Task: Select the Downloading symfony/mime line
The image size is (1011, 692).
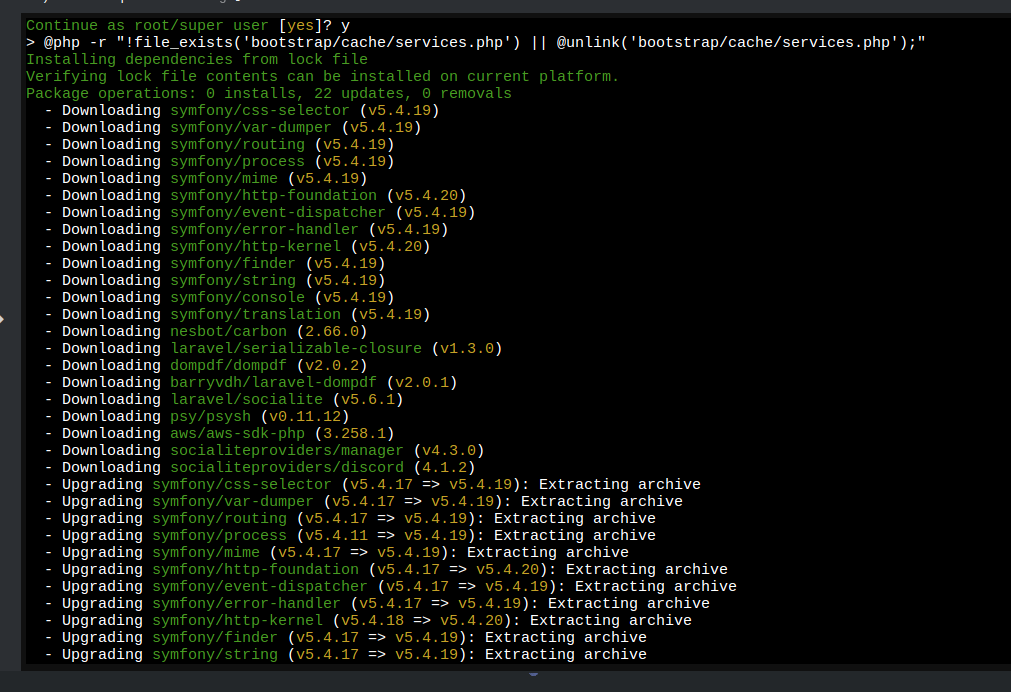Action: click(x=206, y=179)
